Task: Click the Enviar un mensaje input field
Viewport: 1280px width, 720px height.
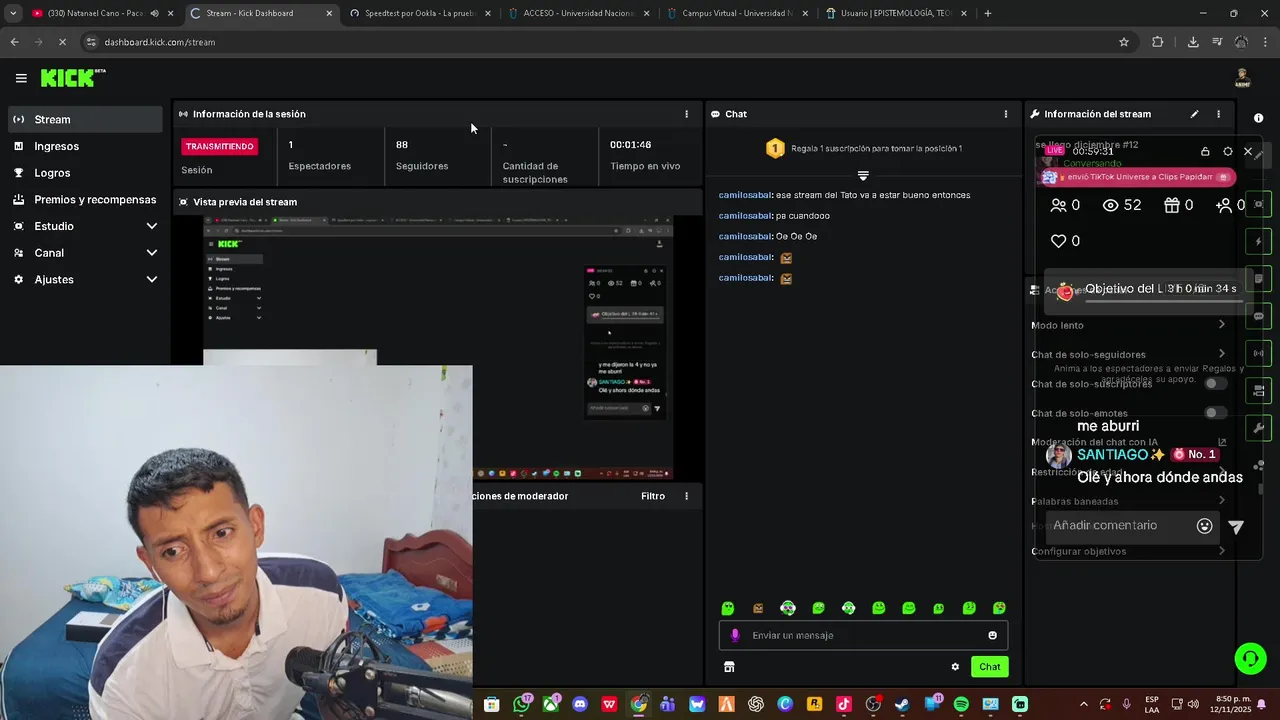Action: tap(863, 635)
